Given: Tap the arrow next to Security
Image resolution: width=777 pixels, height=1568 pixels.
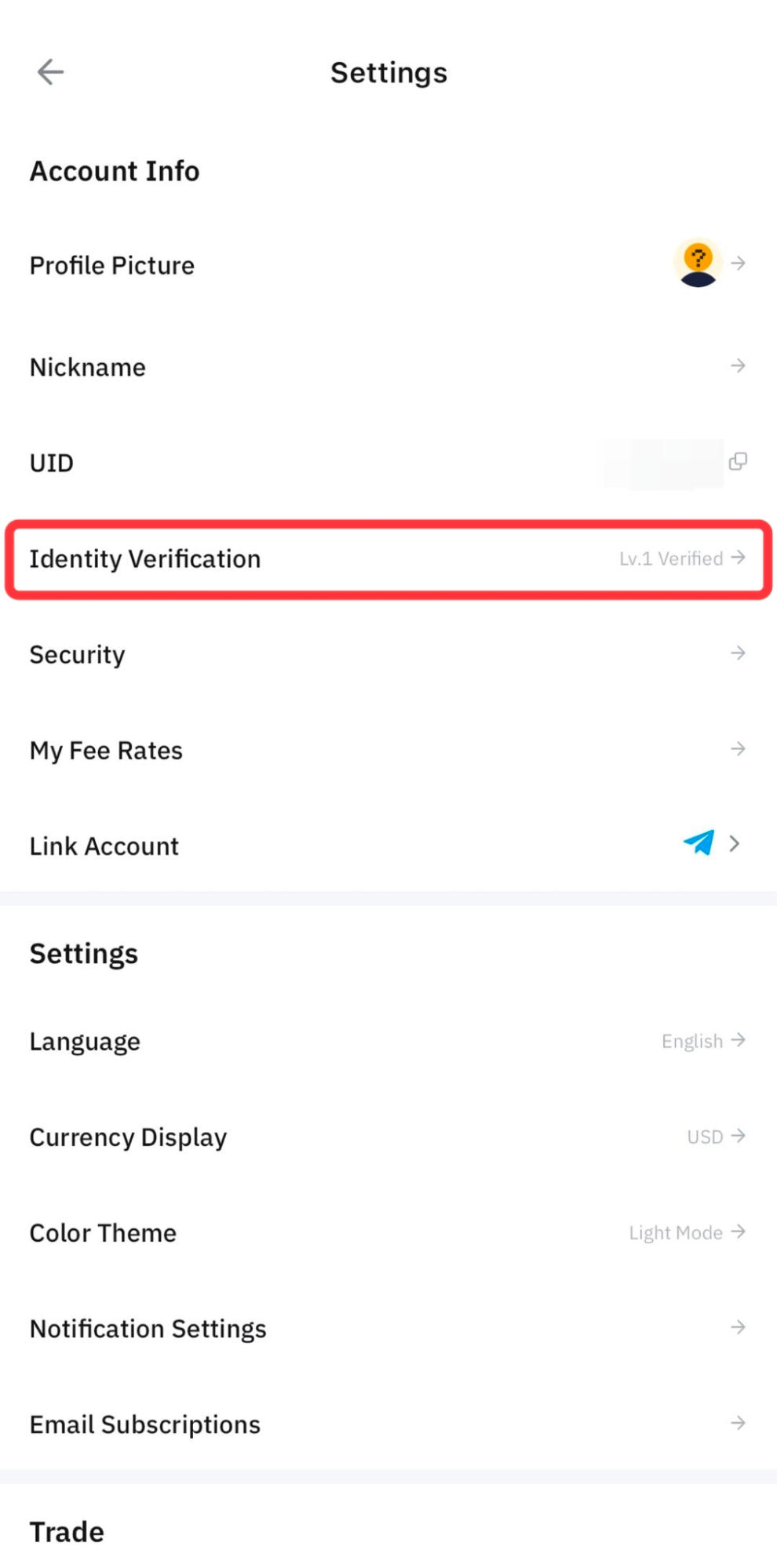Looking at the screenshot, I should tap(738, 653).
